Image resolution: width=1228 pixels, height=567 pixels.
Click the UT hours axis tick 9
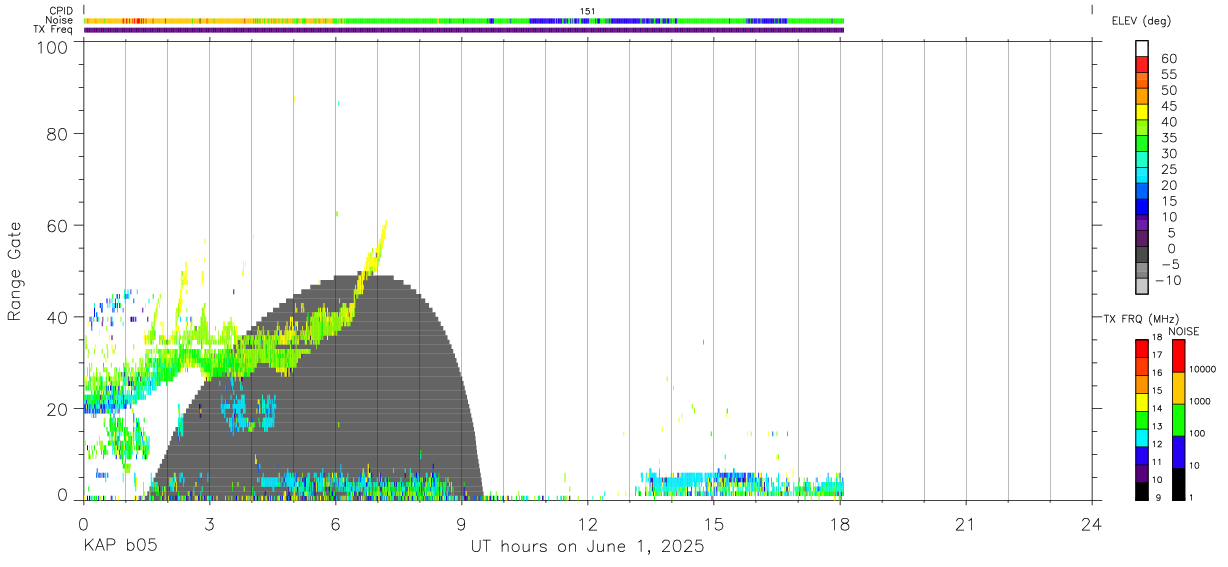click(461, 523)
